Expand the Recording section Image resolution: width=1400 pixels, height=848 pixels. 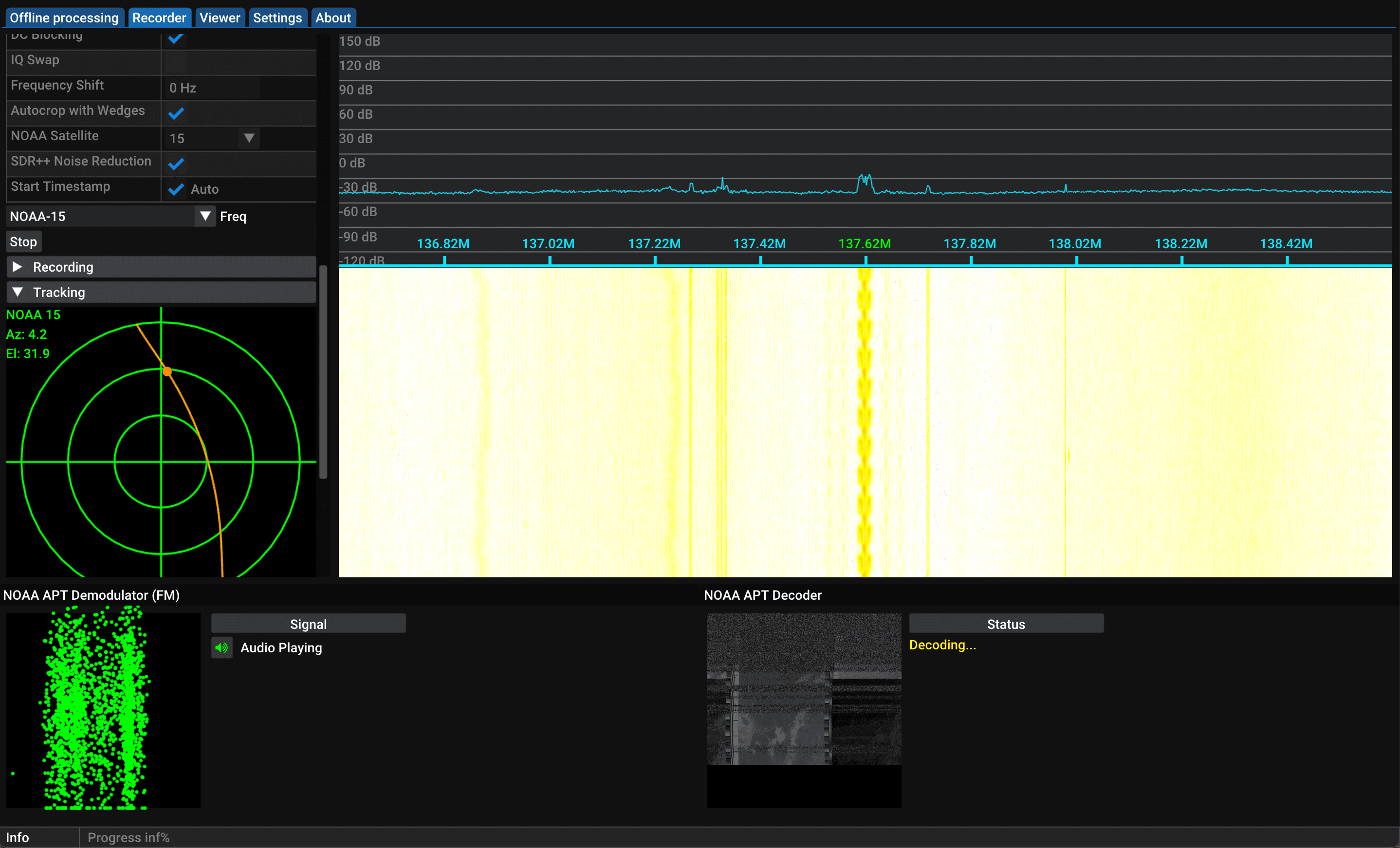(x=159, y=267)
